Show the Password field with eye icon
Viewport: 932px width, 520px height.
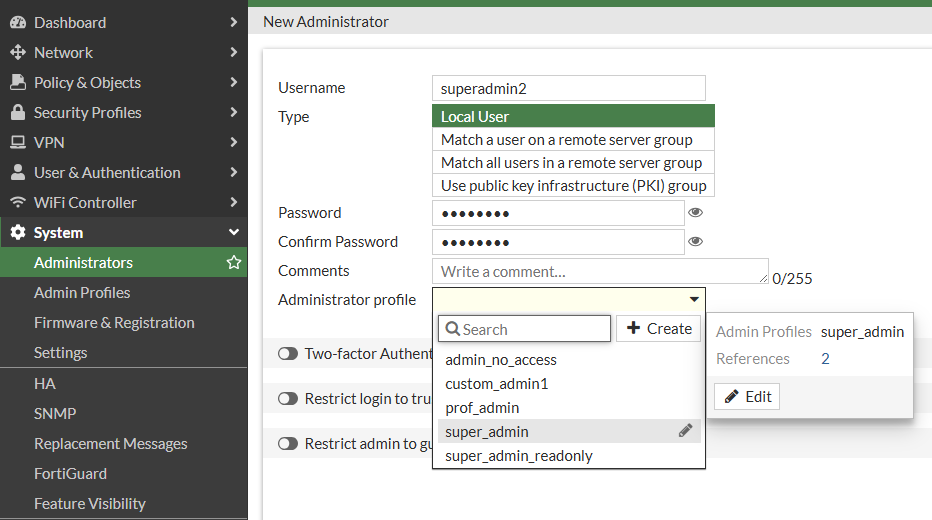click(696, 213)
